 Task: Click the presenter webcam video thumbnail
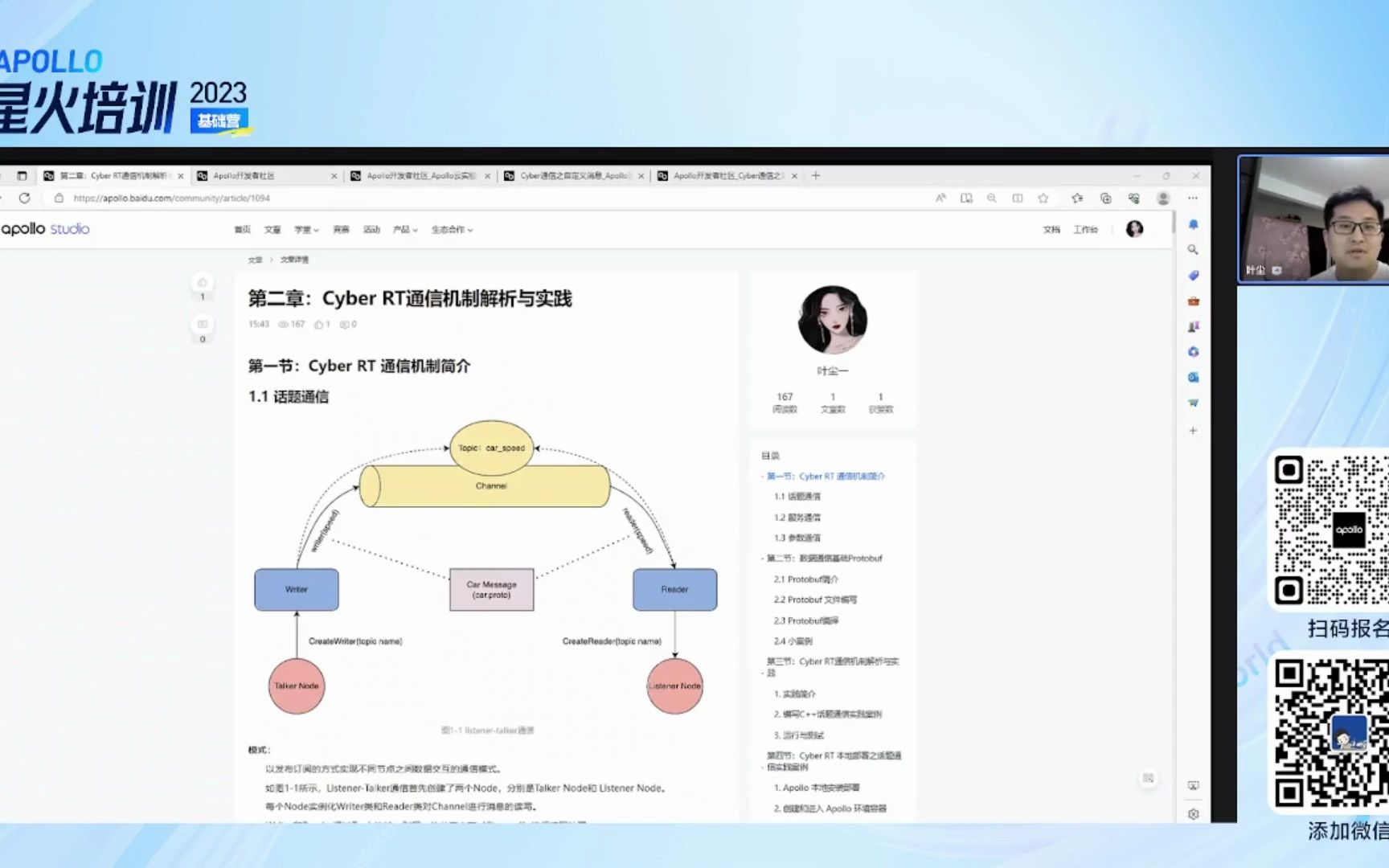[x=1314, y=219]
